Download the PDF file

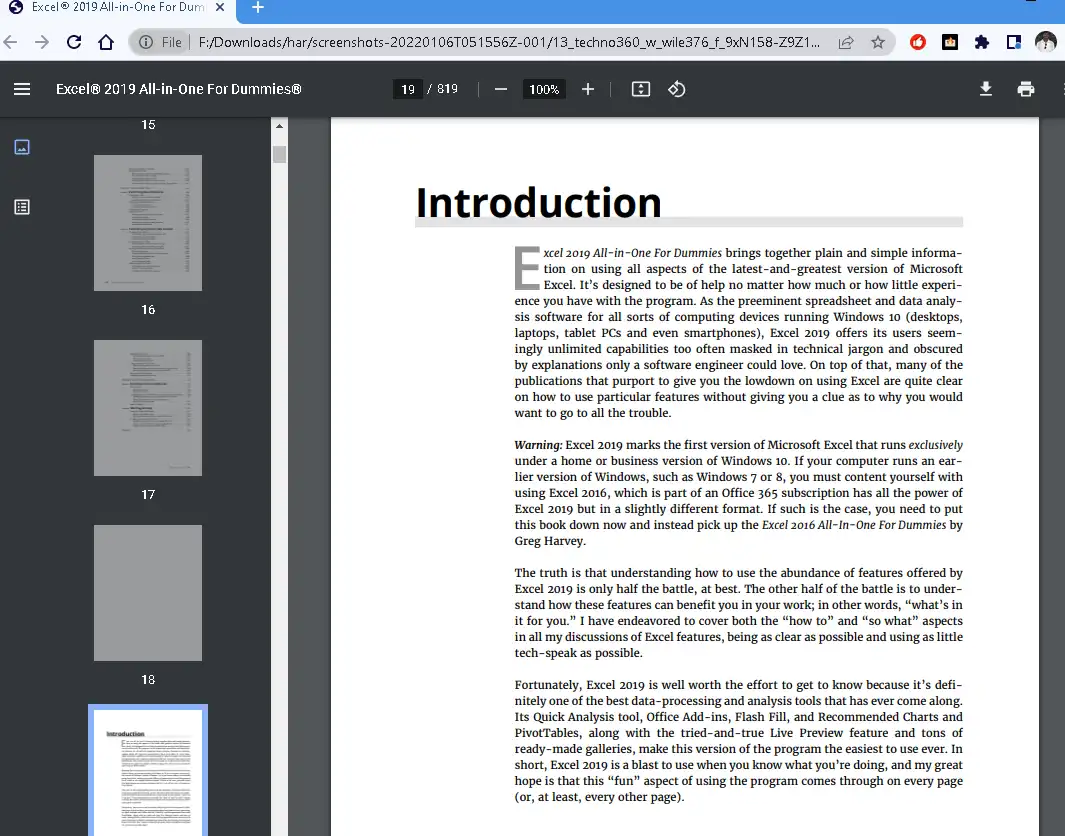tap(986, 89)
